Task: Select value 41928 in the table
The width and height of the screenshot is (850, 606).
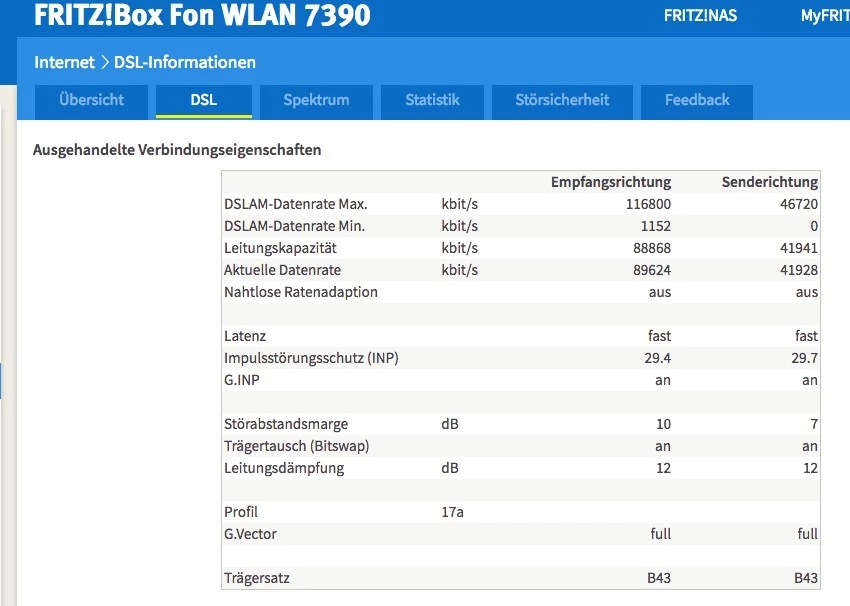Action: 799,270
